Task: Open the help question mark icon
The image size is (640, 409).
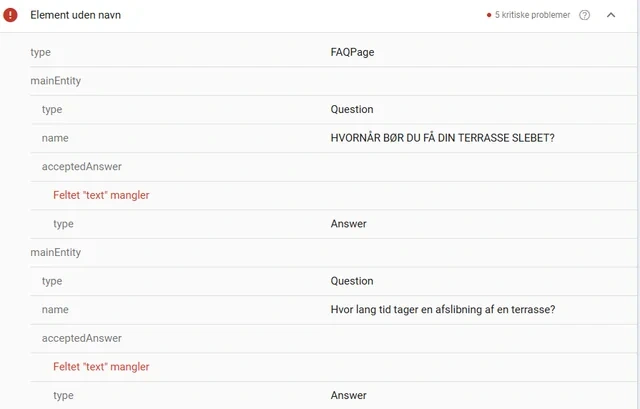Action: tap(584, 15)
